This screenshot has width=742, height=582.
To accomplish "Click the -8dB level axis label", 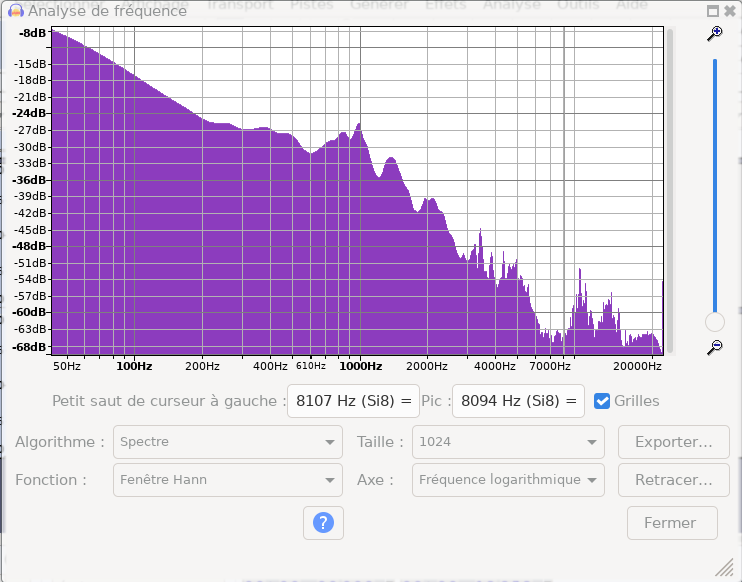I will click(x=32, y=33).
